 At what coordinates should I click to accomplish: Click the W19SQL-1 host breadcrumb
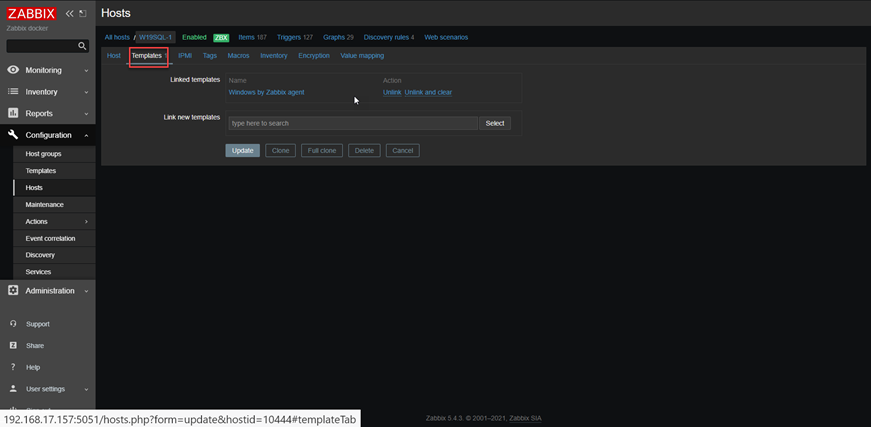tap(156, 37)
